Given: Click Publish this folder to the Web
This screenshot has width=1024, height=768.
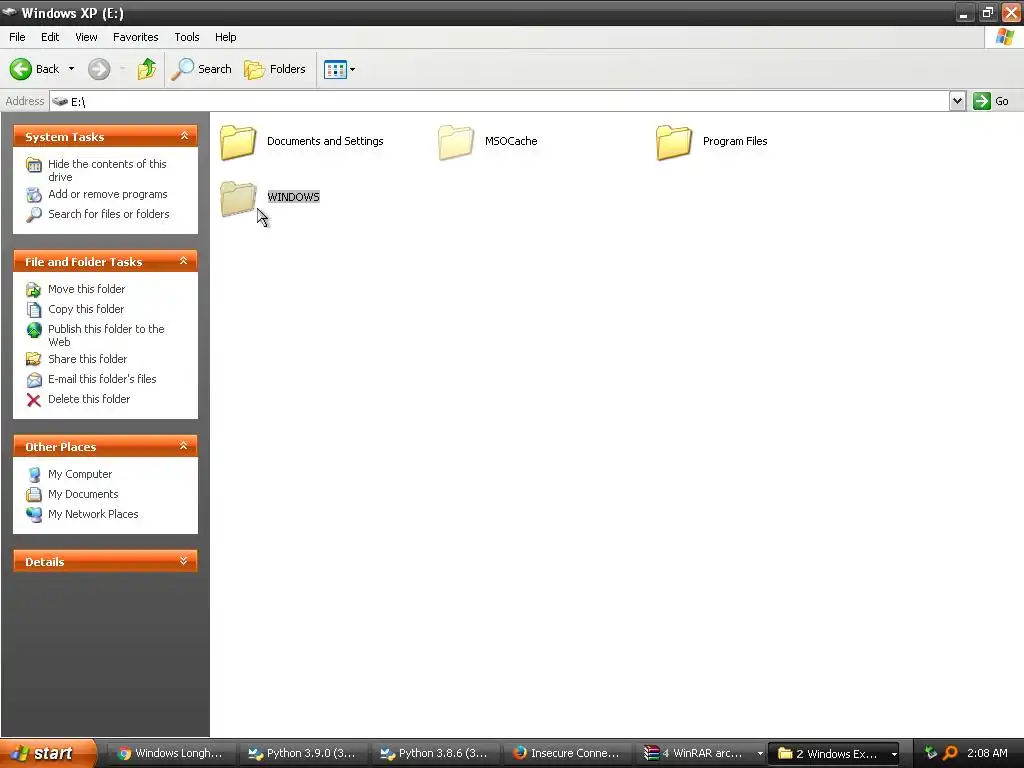Looking at the screenshot, I should click(x=106, y=335).
